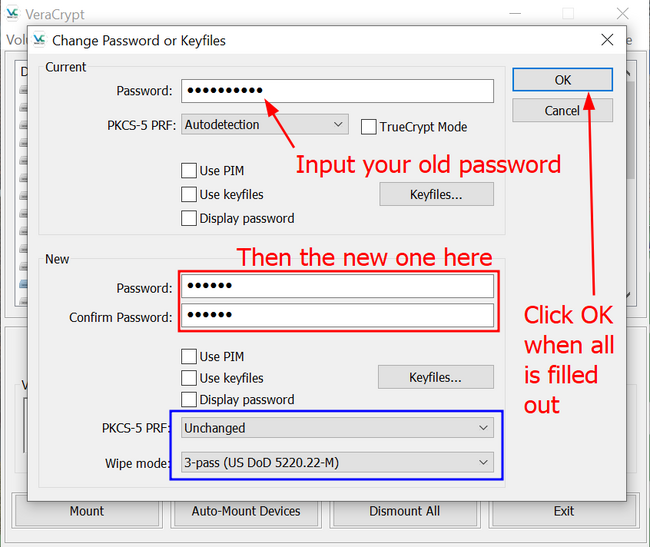Image resolution: width=650 pixels, height=547 pixels.
Task: Check Use PIM in Current section
Action: 189,170
